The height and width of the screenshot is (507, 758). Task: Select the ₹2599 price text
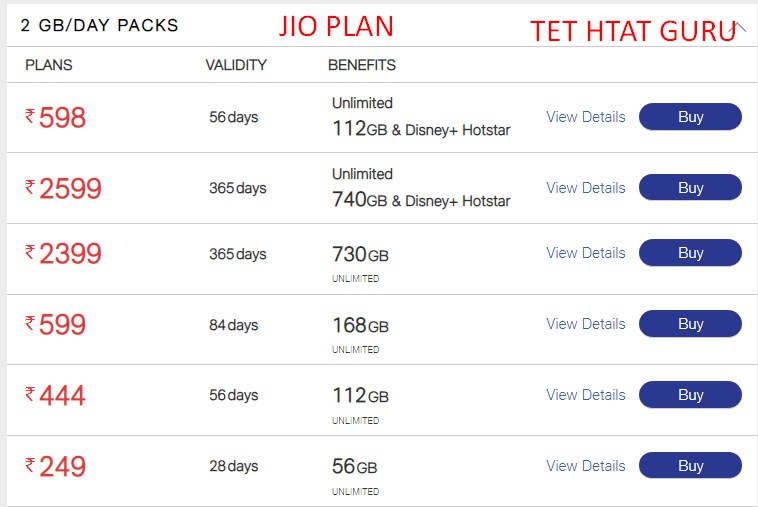(x=63, y=188)
